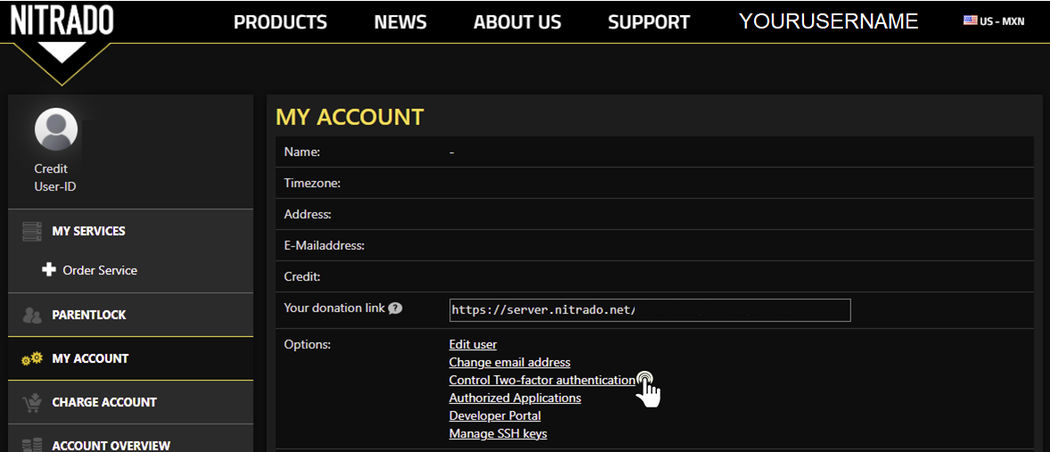
Task: Open the YOURUSERNAME account menu
Action: 828,21
